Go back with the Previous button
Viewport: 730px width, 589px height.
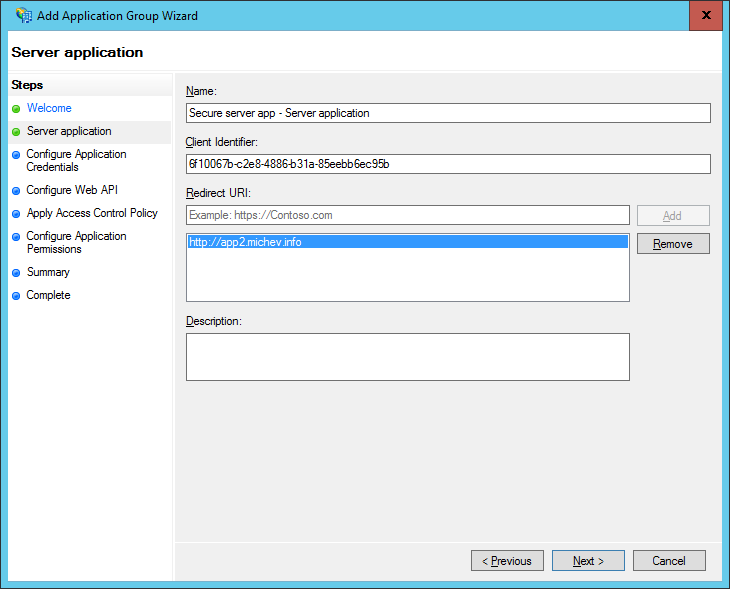(x=507, y=561)
